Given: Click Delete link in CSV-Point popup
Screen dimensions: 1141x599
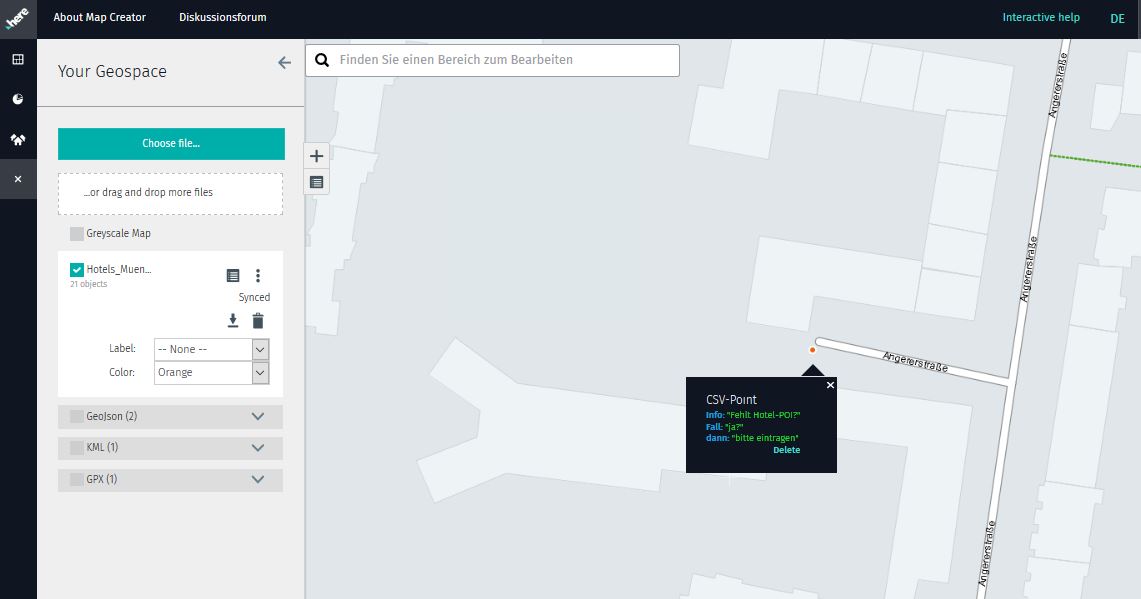Looking at the screenshot, I should 786,450.
